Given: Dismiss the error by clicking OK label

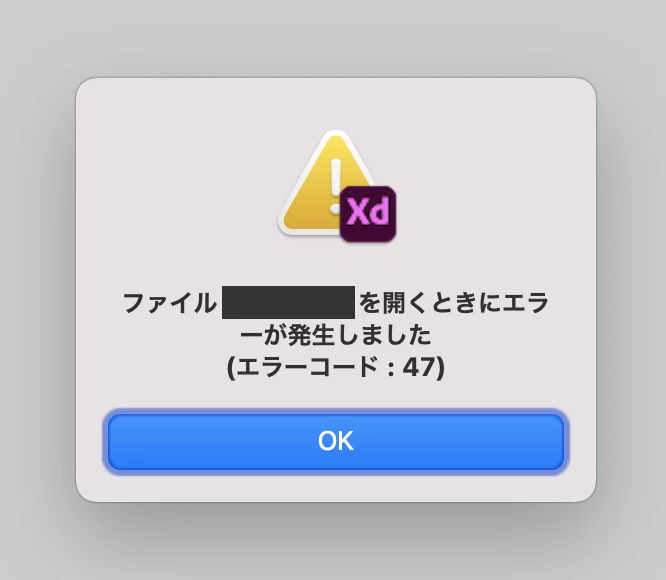Looking at the screenshot, I should pos(336,441).
